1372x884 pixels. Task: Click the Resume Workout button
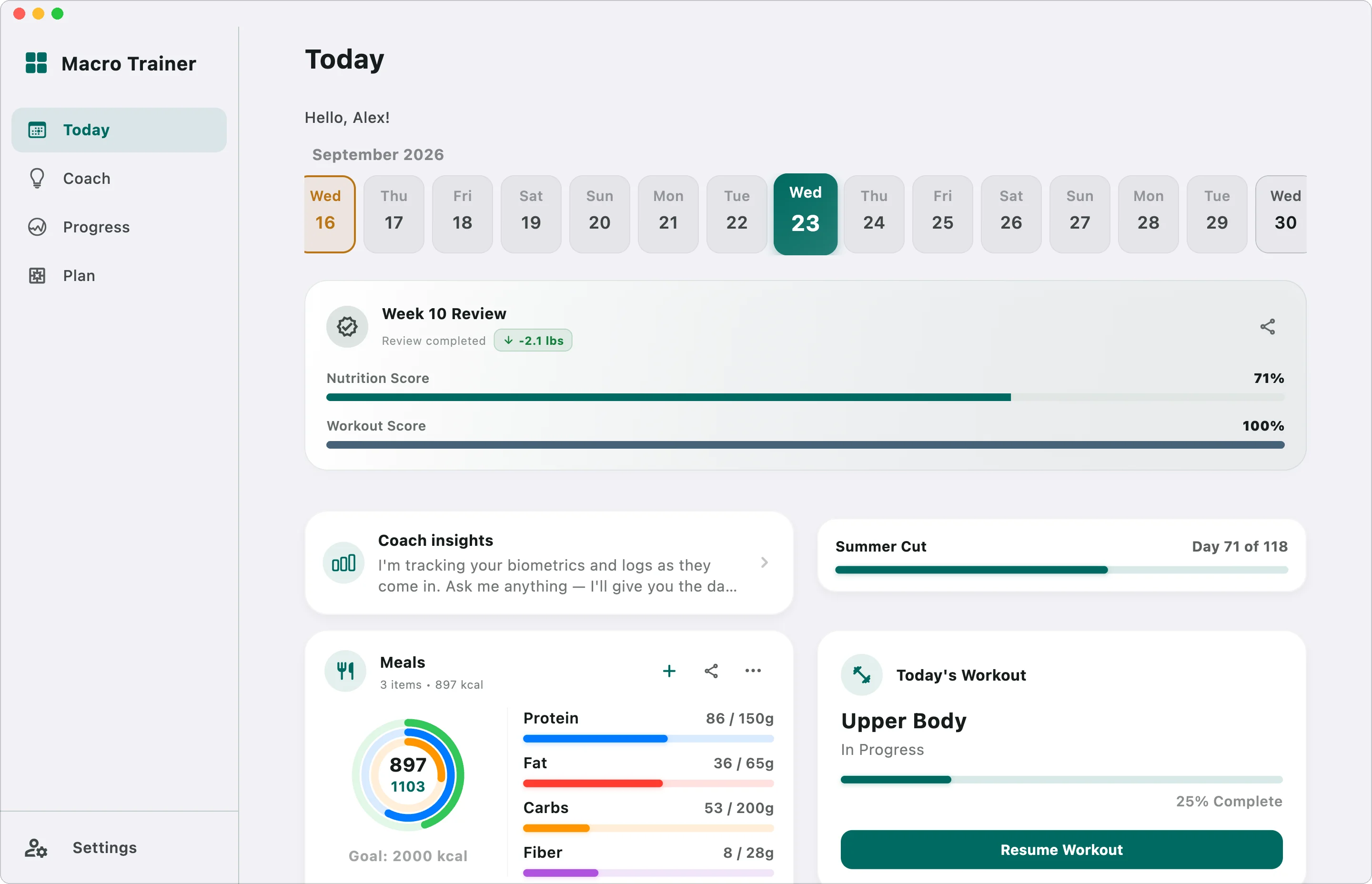point(1061,850)
